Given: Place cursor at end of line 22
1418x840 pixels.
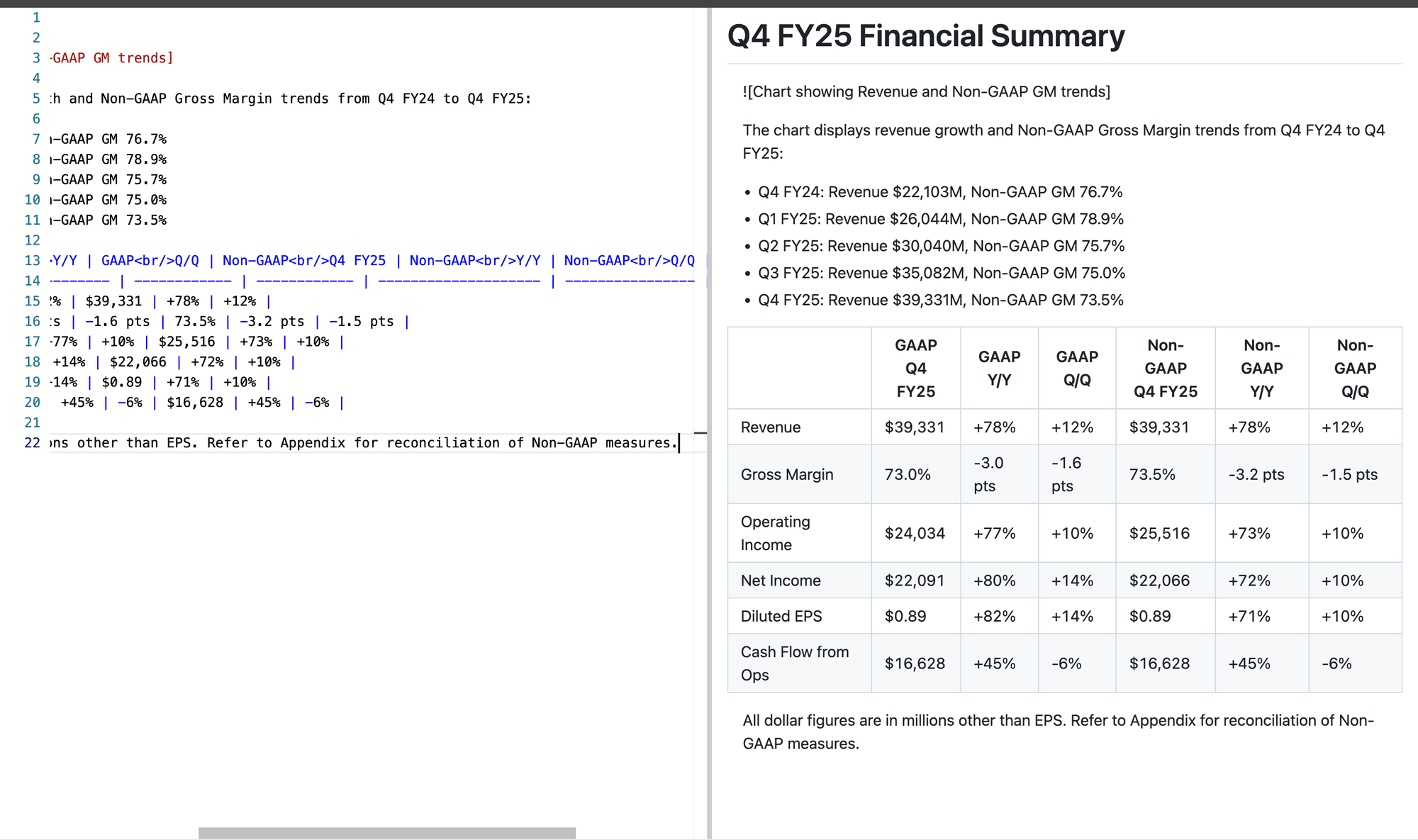Looking at the screenshot, I should pyautogui.click(x=679, y=443).
